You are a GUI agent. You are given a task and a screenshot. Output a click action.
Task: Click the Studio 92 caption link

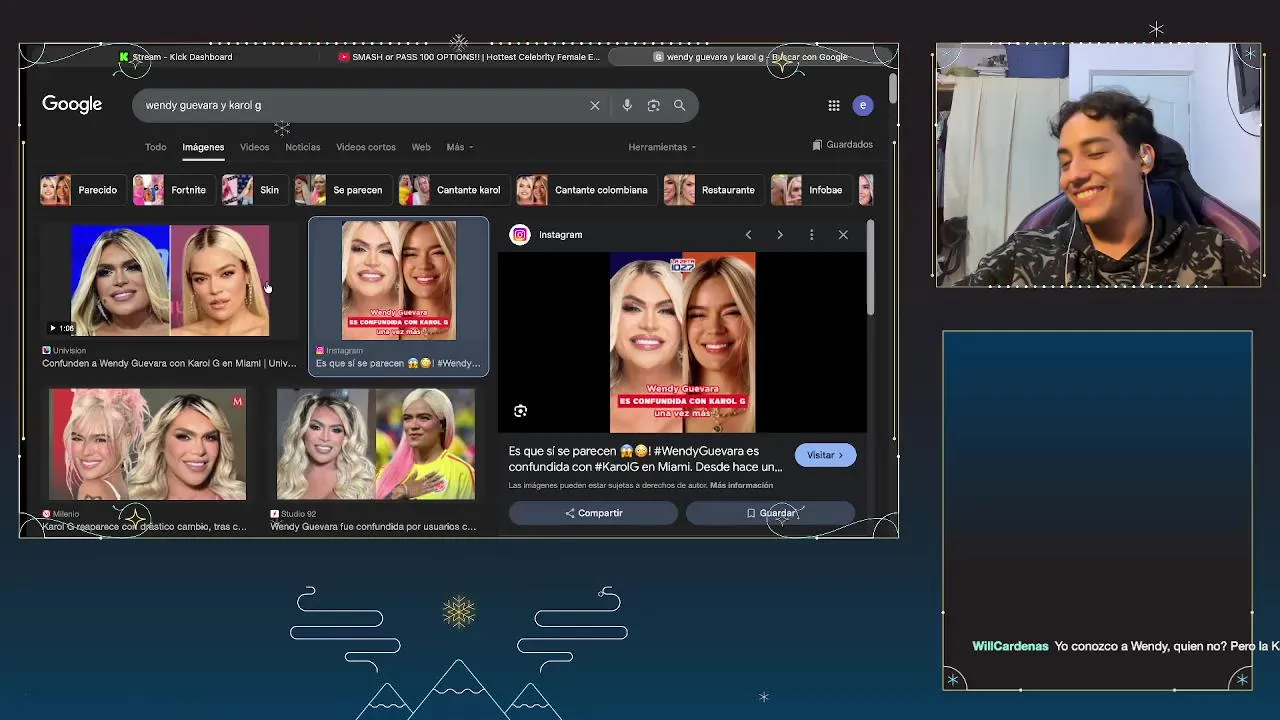[373, 527]
